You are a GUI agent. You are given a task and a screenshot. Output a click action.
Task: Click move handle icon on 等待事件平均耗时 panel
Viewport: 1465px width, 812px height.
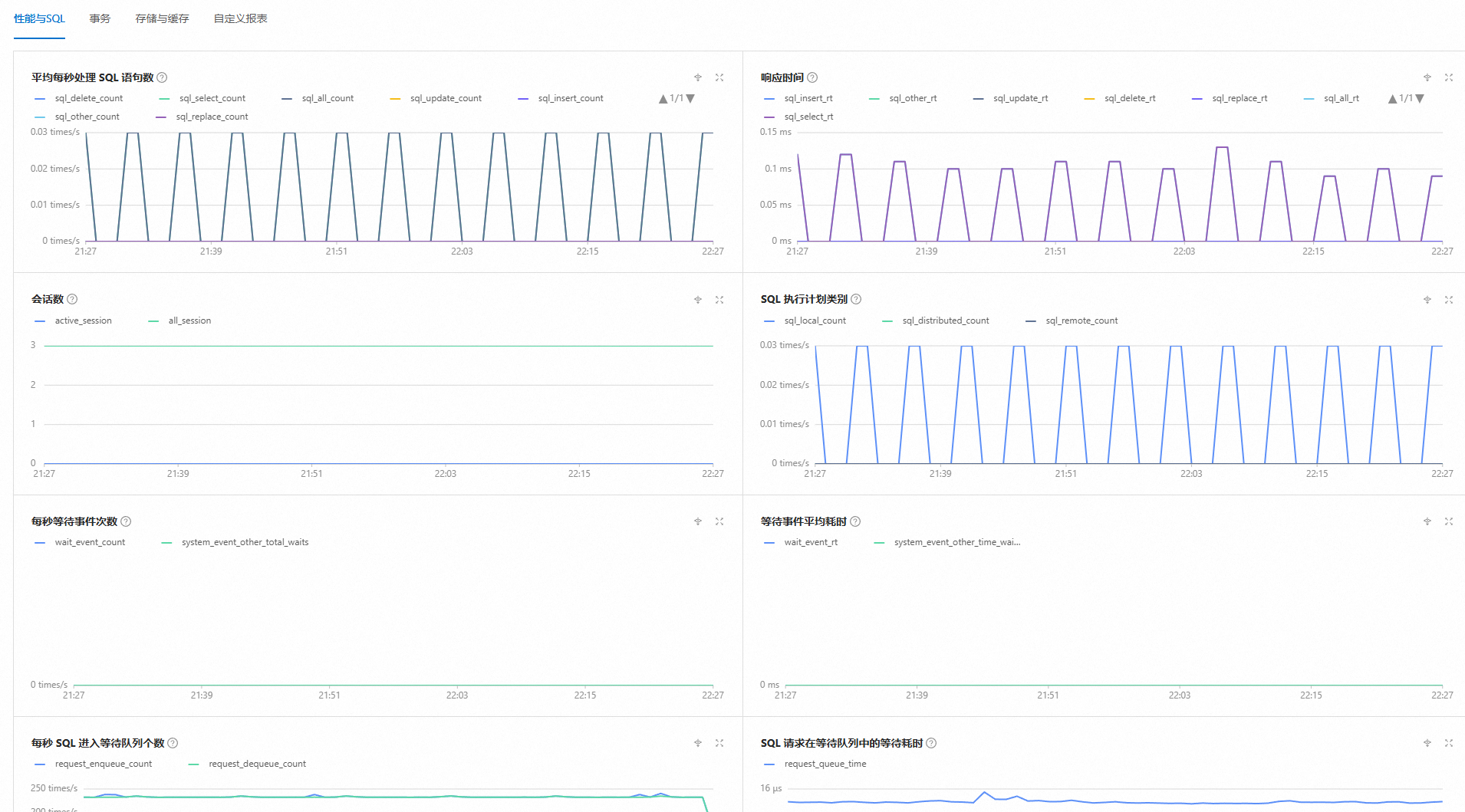(1427, 521)
